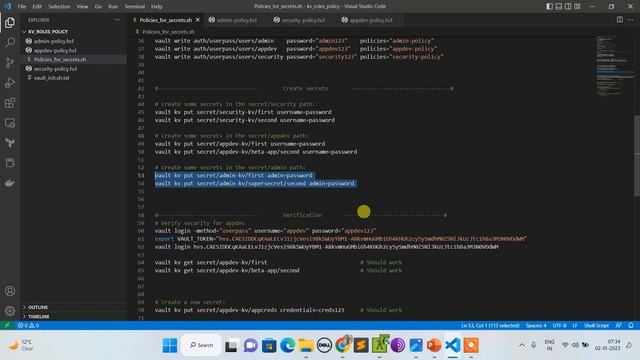The image size is (640, 360).
Task: Open Explorer Views and More Actions ellipsis
Action: pos(117,20)
